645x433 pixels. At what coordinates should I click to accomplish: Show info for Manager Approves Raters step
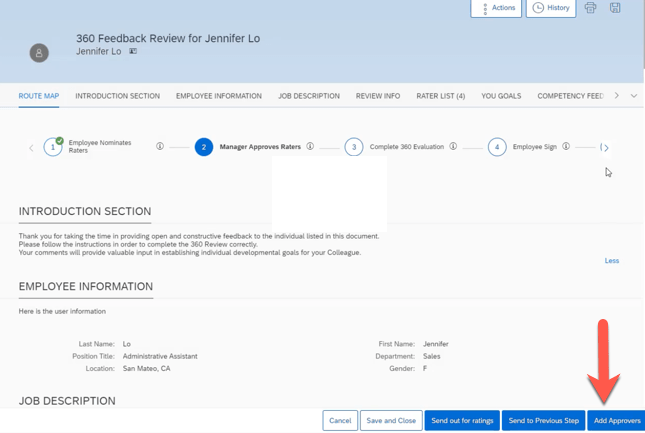[310, 147]
